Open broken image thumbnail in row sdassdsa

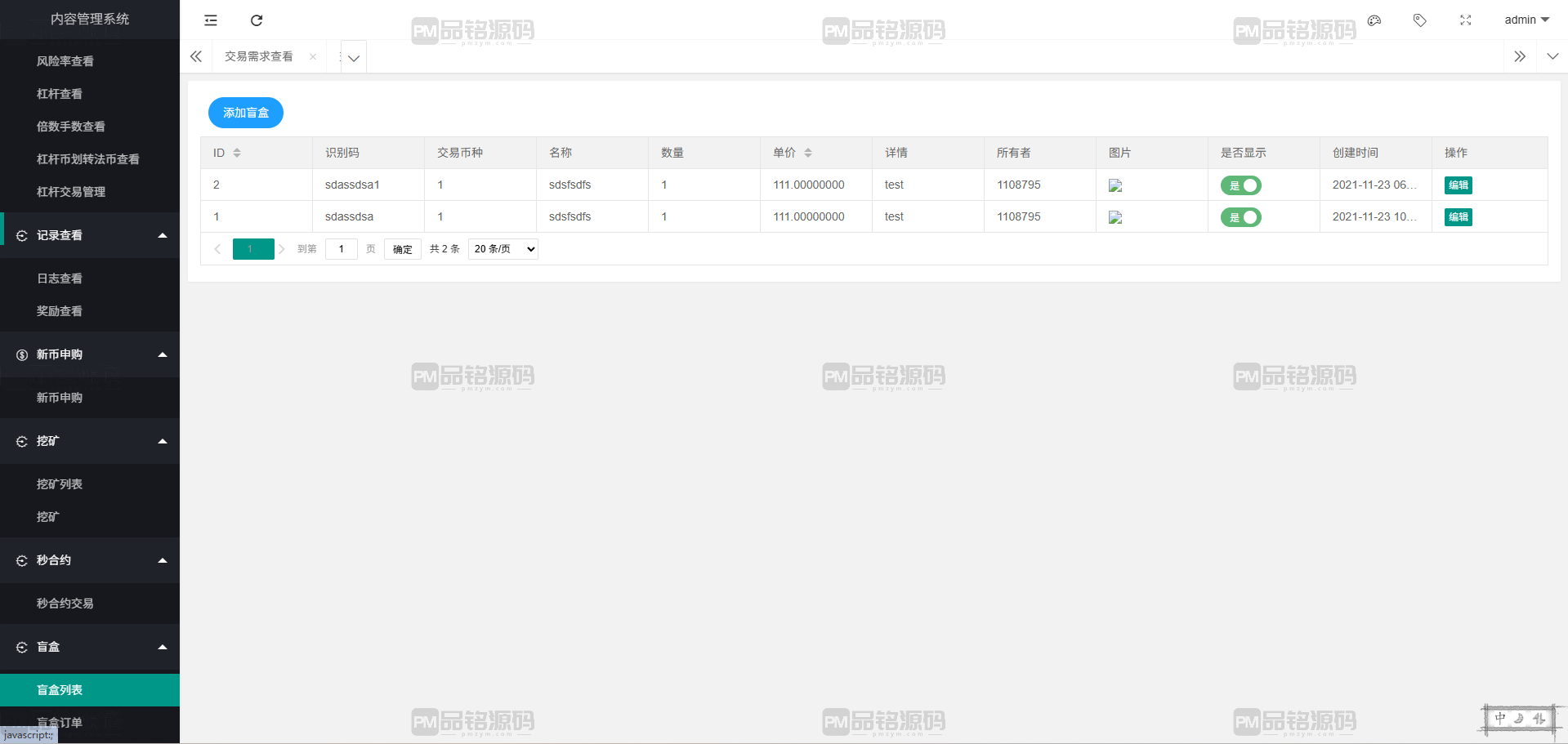[x=1115, y=217]
